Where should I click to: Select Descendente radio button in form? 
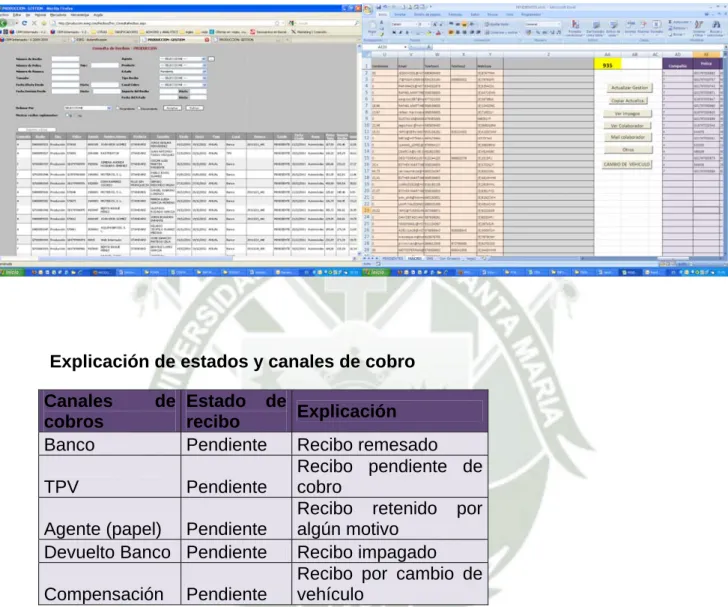[x=139, y=108]
